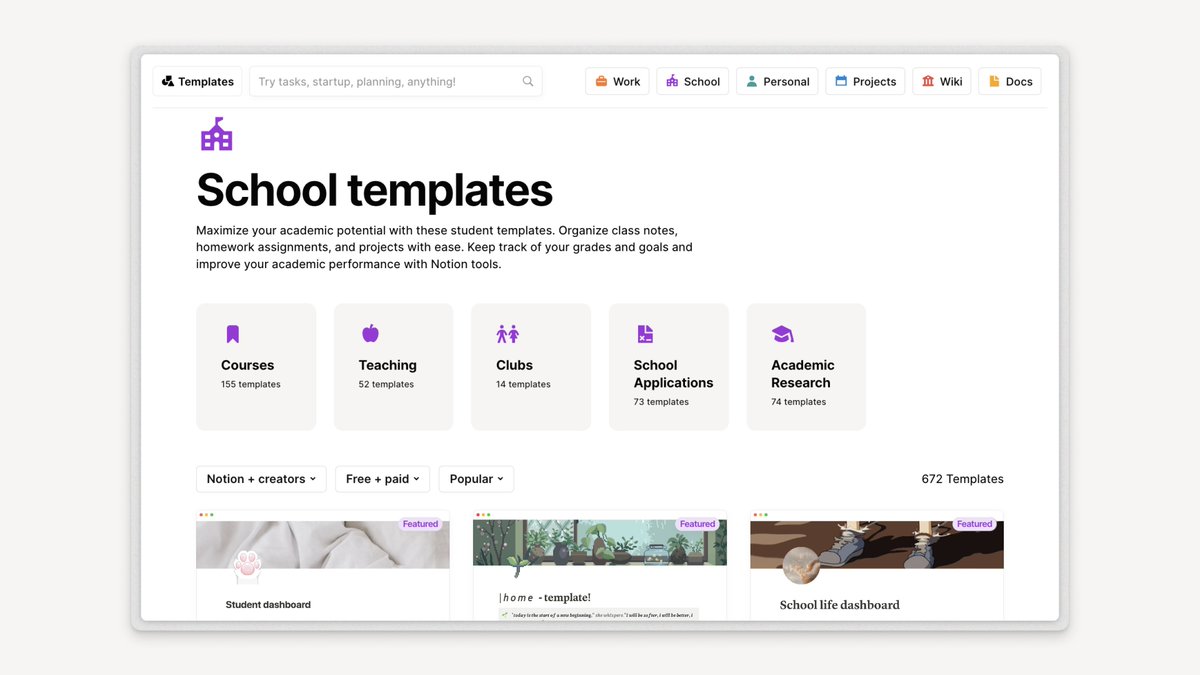Click the 'Student dashboard' title text
Image resolution: width=1200 pixels, height=675 pixels.
[x=268, y=605]
